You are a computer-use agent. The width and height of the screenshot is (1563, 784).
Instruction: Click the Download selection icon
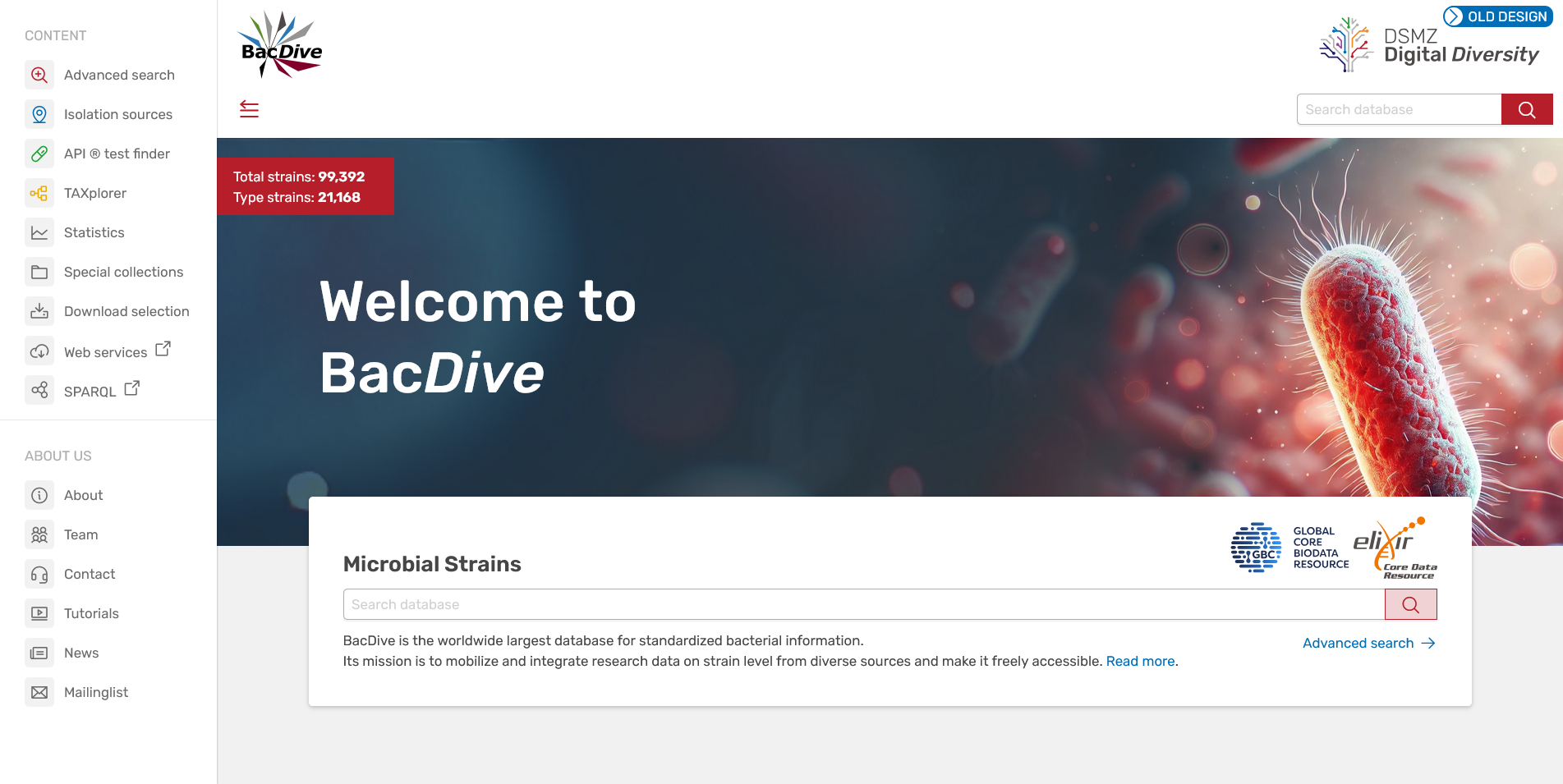click(x=39, y=311)
